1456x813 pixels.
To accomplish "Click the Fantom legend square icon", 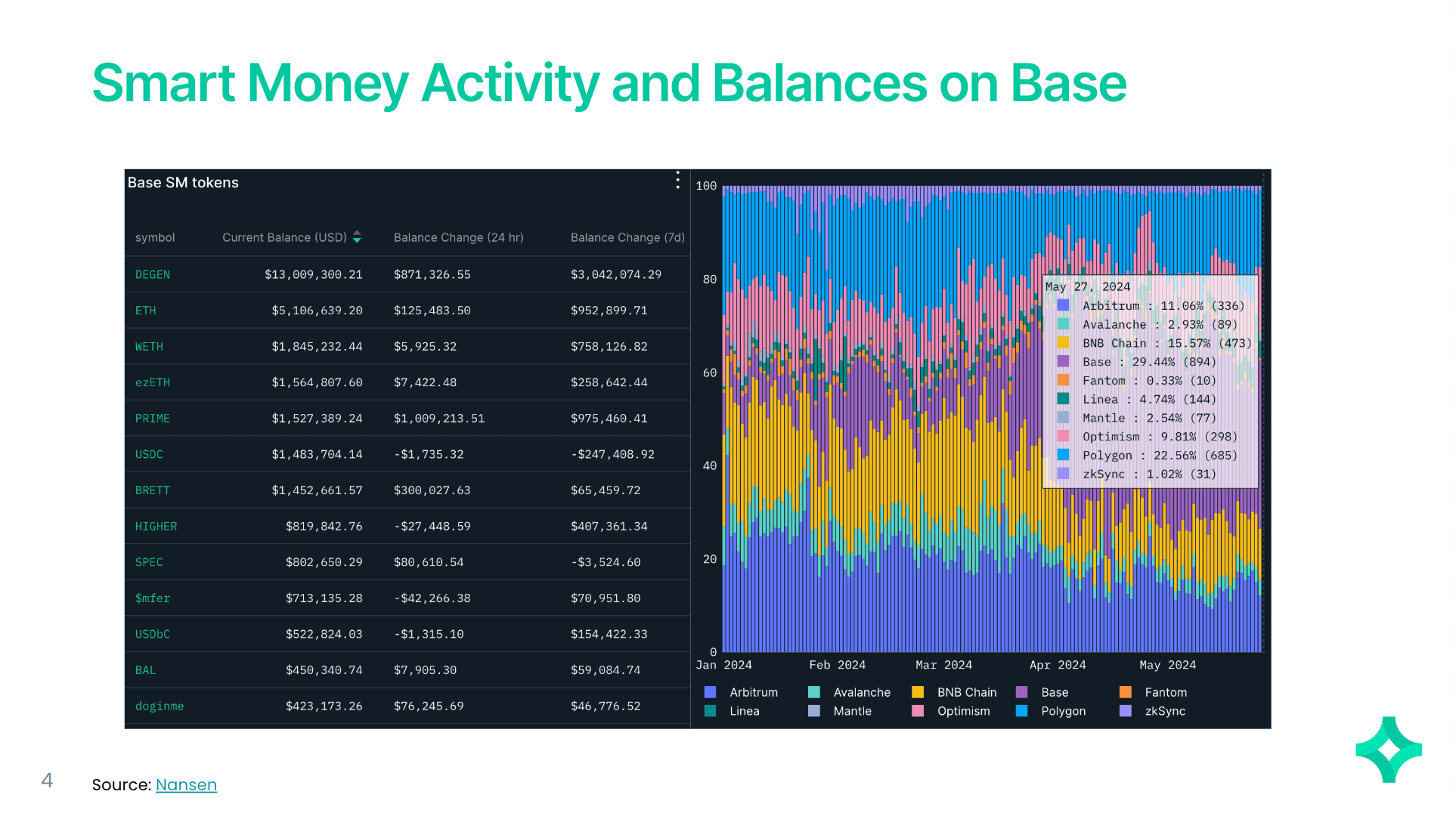I will coord(1126,692).
